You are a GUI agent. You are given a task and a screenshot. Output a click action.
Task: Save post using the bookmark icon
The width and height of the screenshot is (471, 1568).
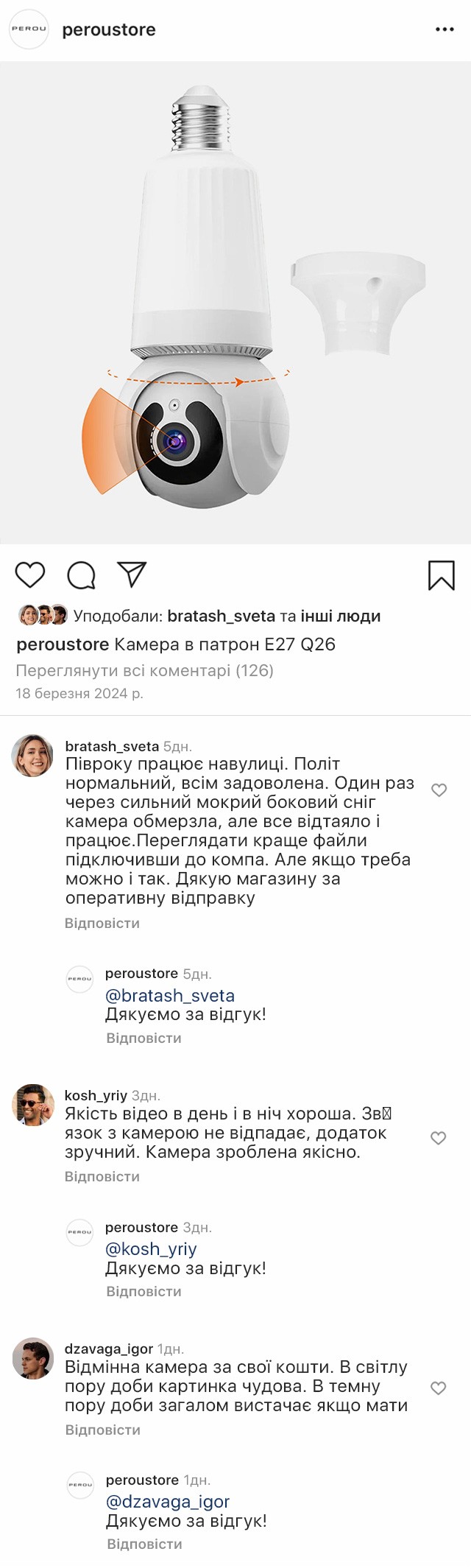pyautogui.click(x=442, y=575)
